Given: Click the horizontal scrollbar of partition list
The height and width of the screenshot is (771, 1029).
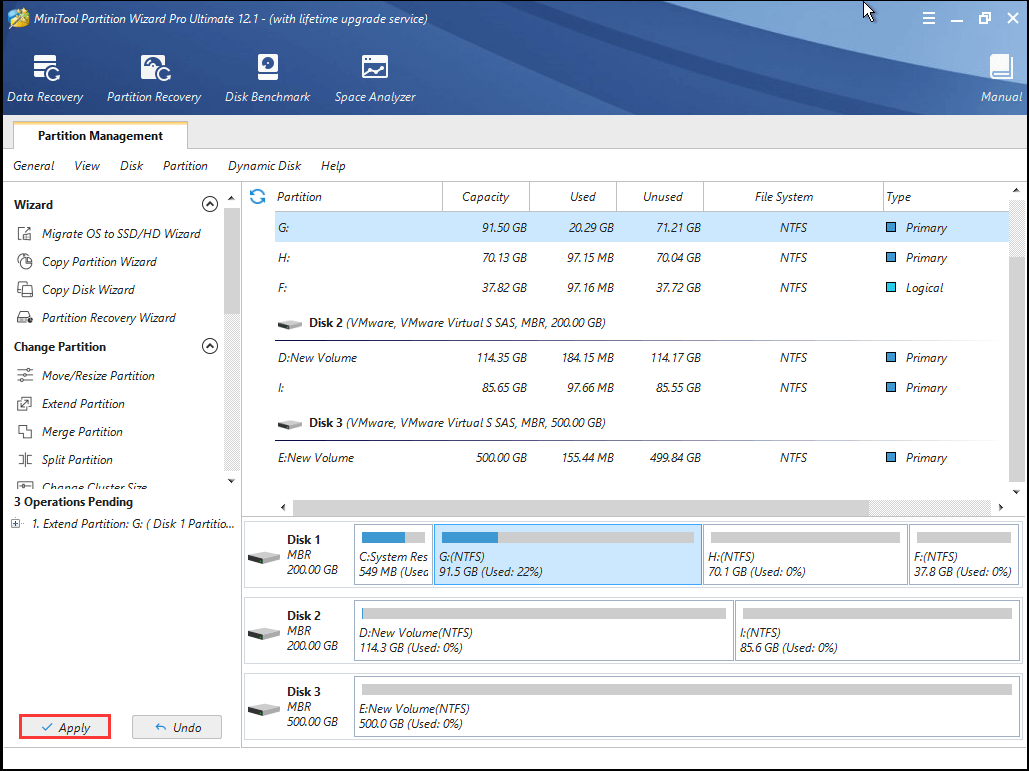Looking at the screenshot, I should pos(581,507).
